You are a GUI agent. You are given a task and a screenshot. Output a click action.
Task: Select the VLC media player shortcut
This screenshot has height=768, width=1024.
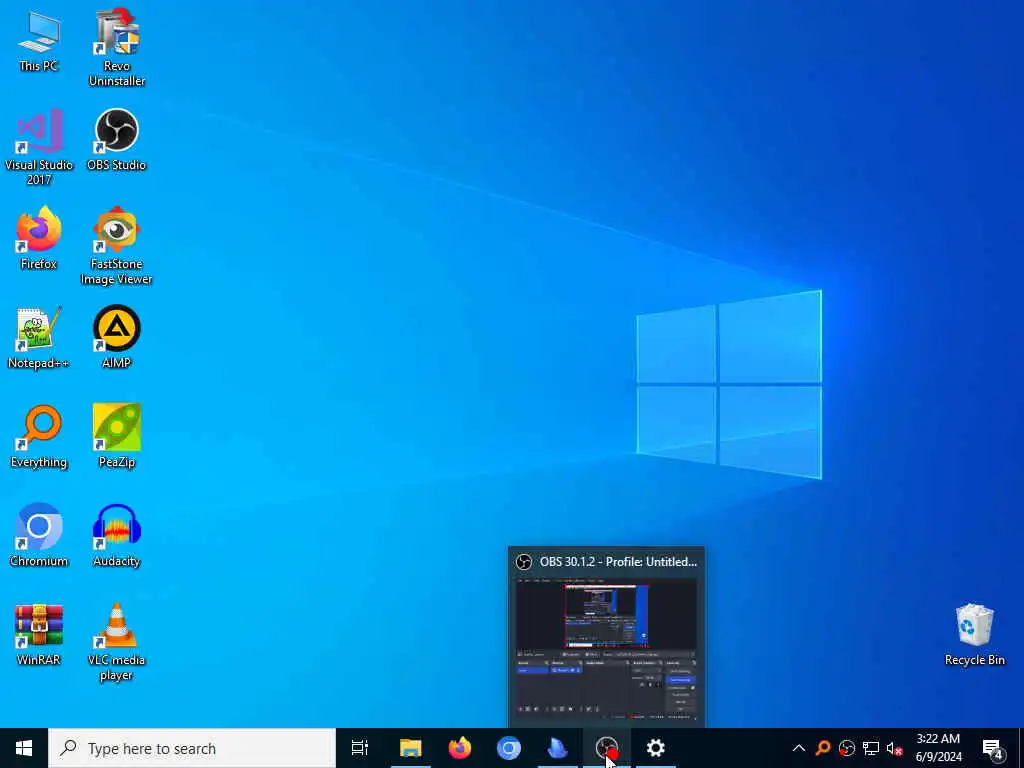[x=117, y=642]
